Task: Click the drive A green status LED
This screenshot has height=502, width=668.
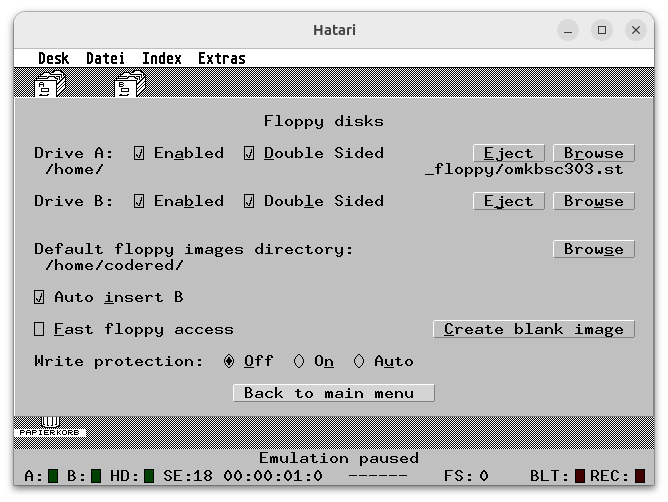Action: point(53,476)
